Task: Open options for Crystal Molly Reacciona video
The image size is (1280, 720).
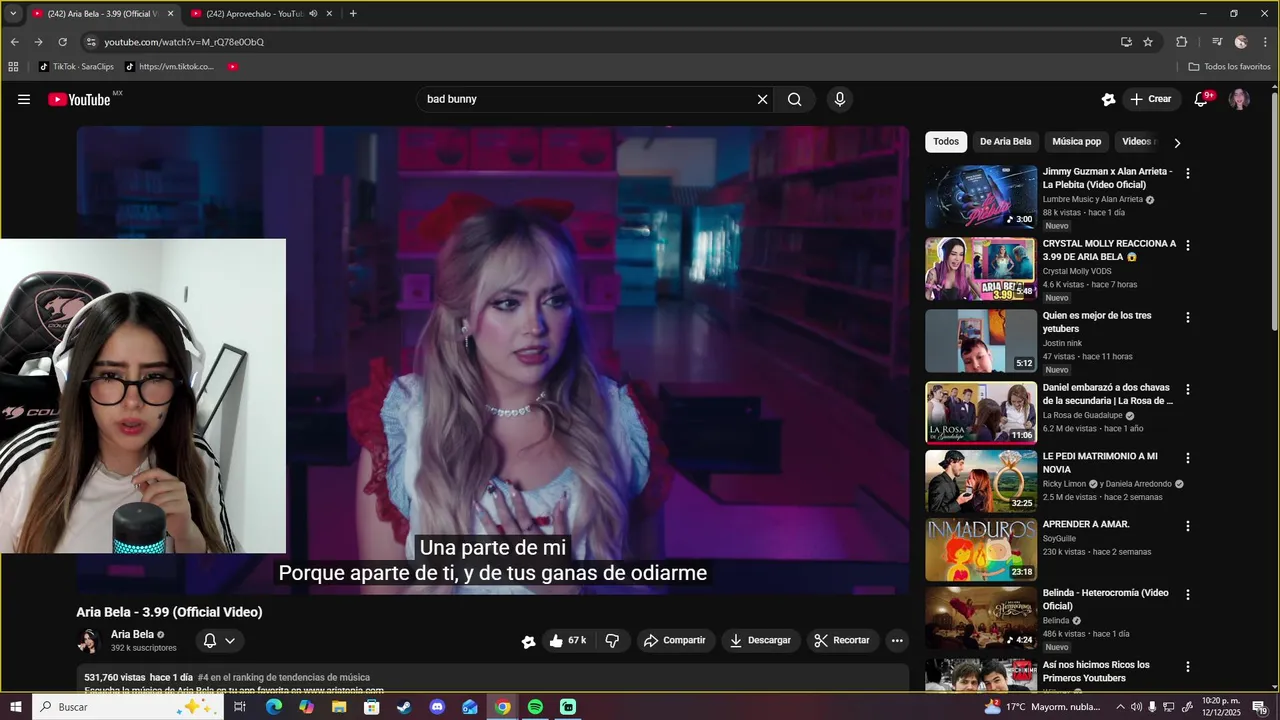Action: click(1187, 245)
